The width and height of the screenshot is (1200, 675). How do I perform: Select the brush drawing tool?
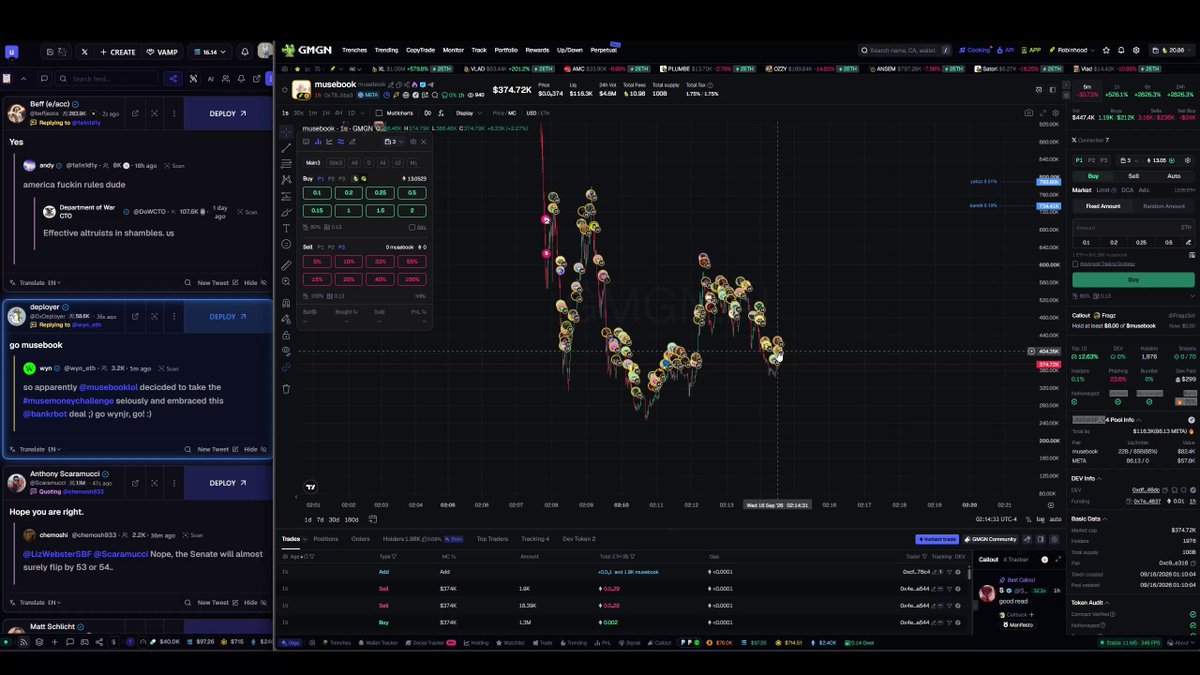click(x=287, y=212)
